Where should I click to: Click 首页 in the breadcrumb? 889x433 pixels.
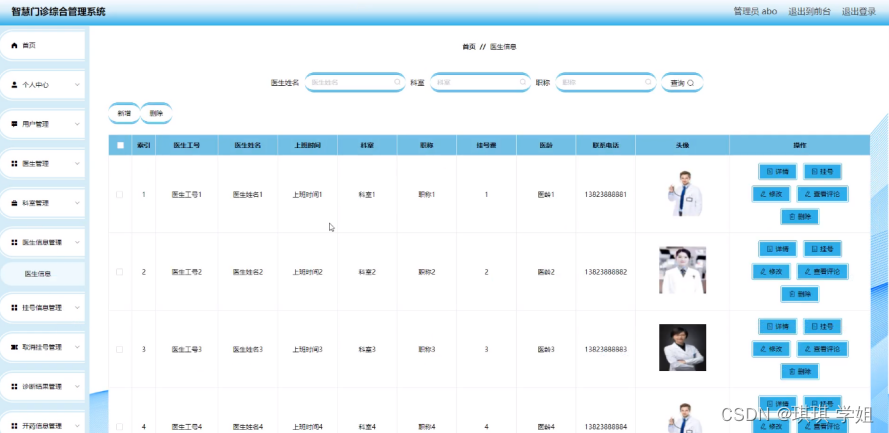click(x=469, y=47)
